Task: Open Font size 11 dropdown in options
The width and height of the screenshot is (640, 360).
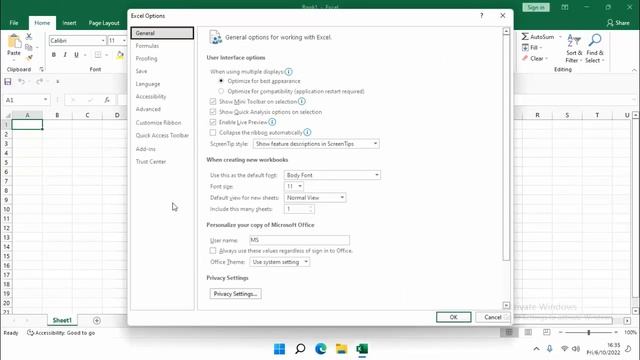Action: pyautogui.click(x=294, y=186)
